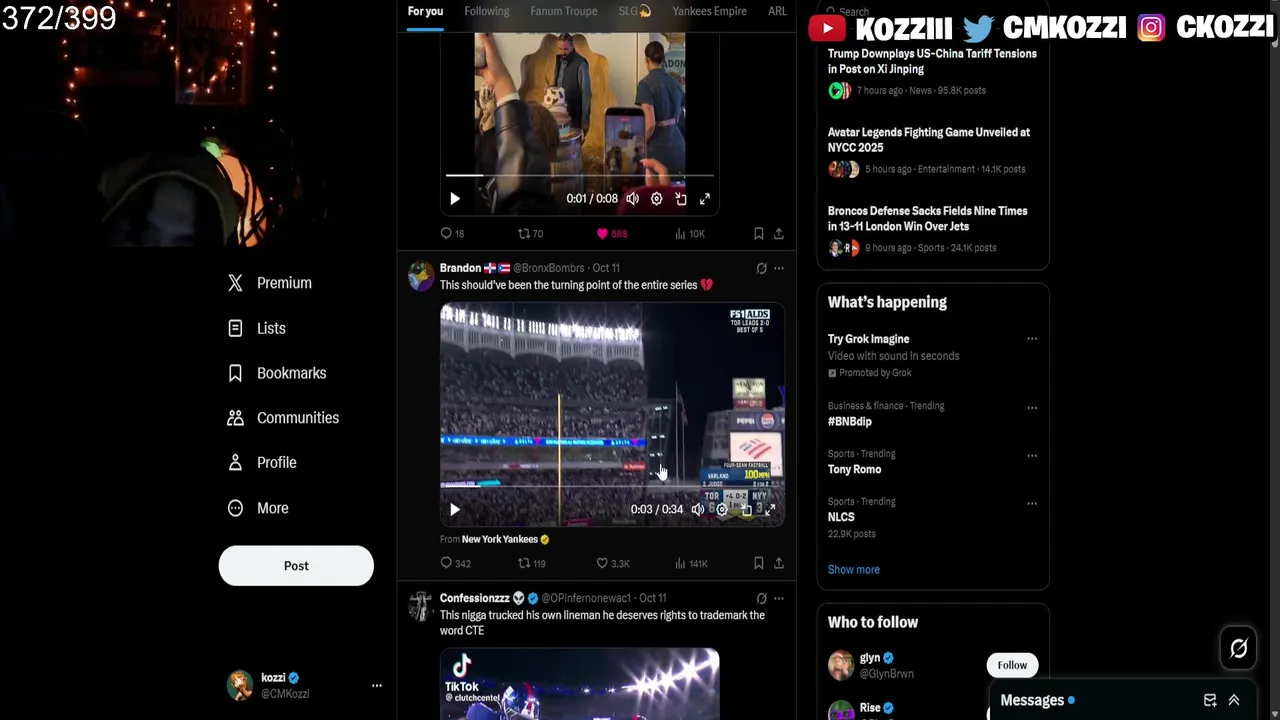The image size is (1280, 720).
Task: Mute the top video's volume
Action: point(632,199)
